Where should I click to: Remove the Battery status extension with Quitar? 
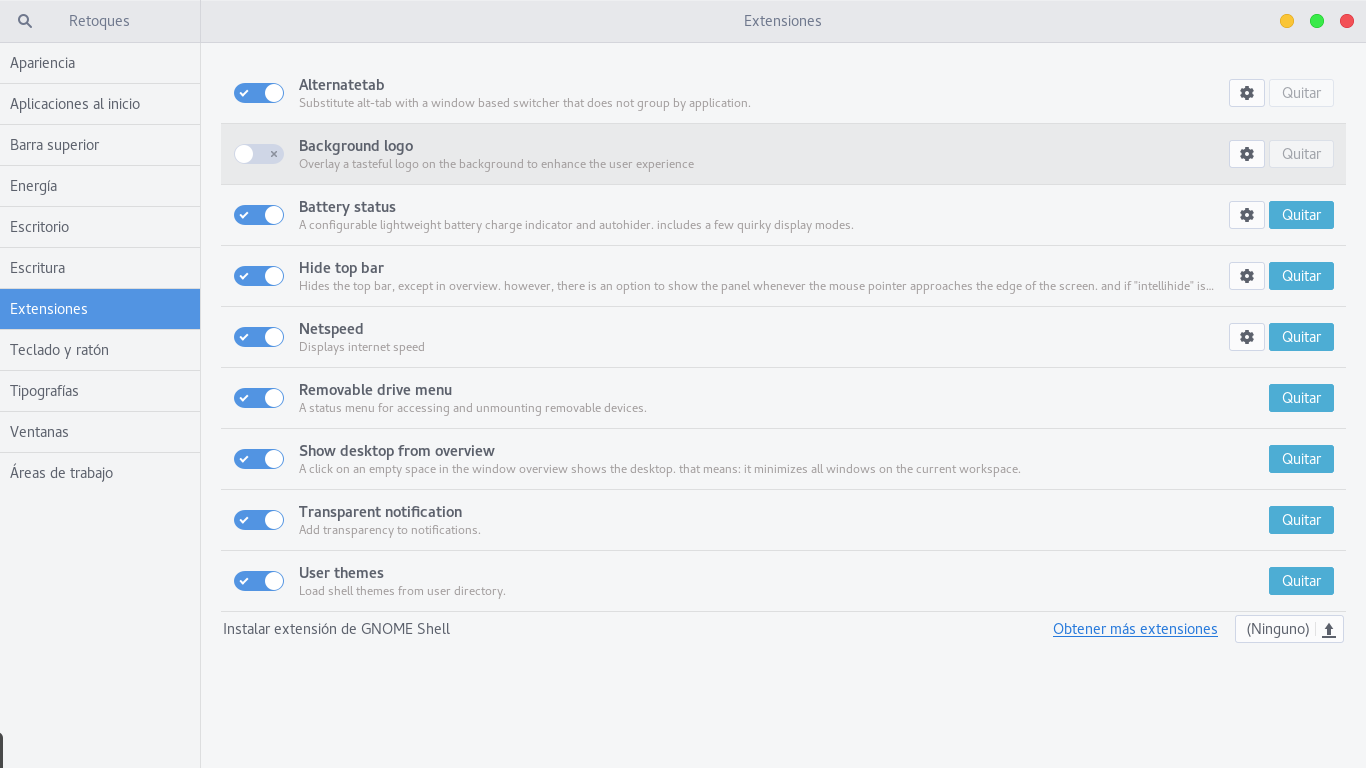[x=1301, y=215]
